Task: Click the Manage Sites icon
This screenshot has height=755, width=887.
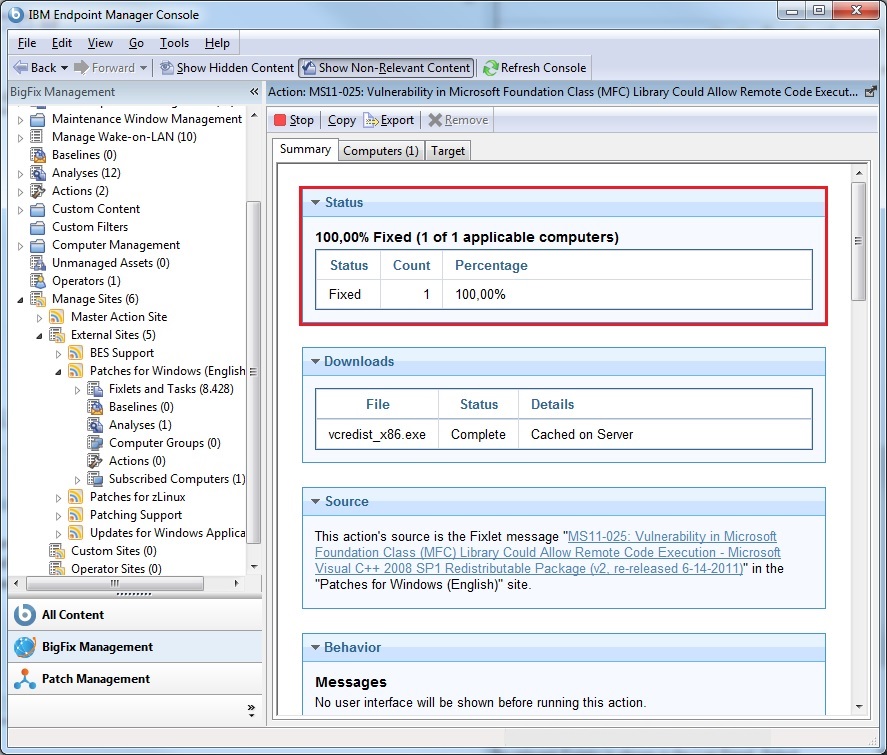Action: (38, 299)
